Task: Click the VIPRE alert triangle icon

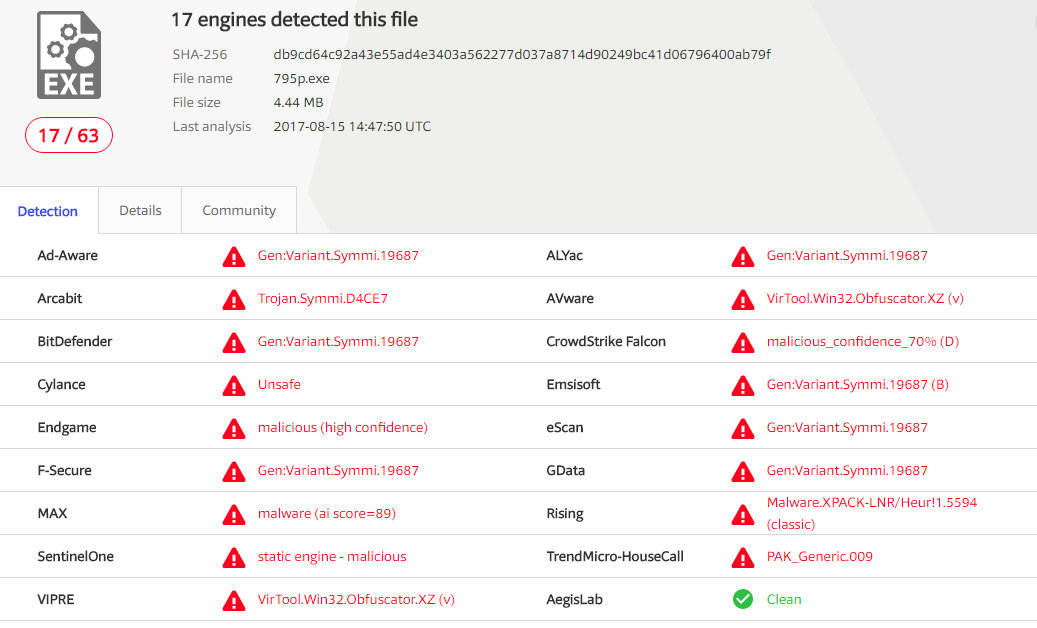Action: click(233, 599)
